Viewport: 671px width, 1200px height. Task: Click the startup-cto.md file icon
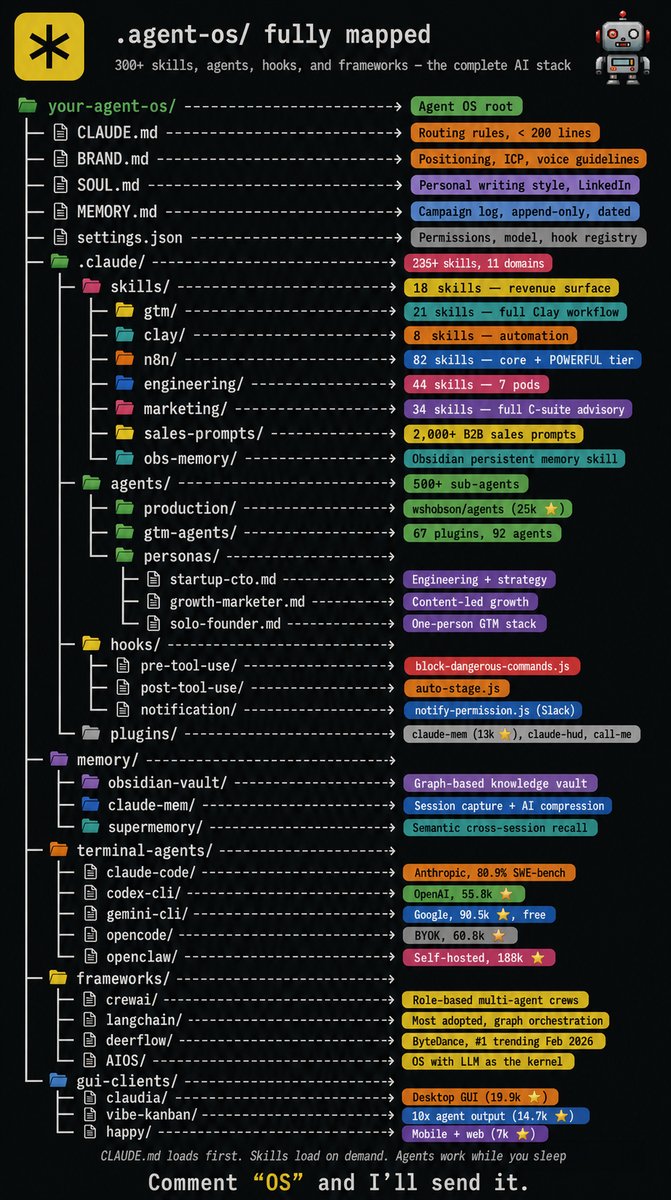[x=153, y=580]
